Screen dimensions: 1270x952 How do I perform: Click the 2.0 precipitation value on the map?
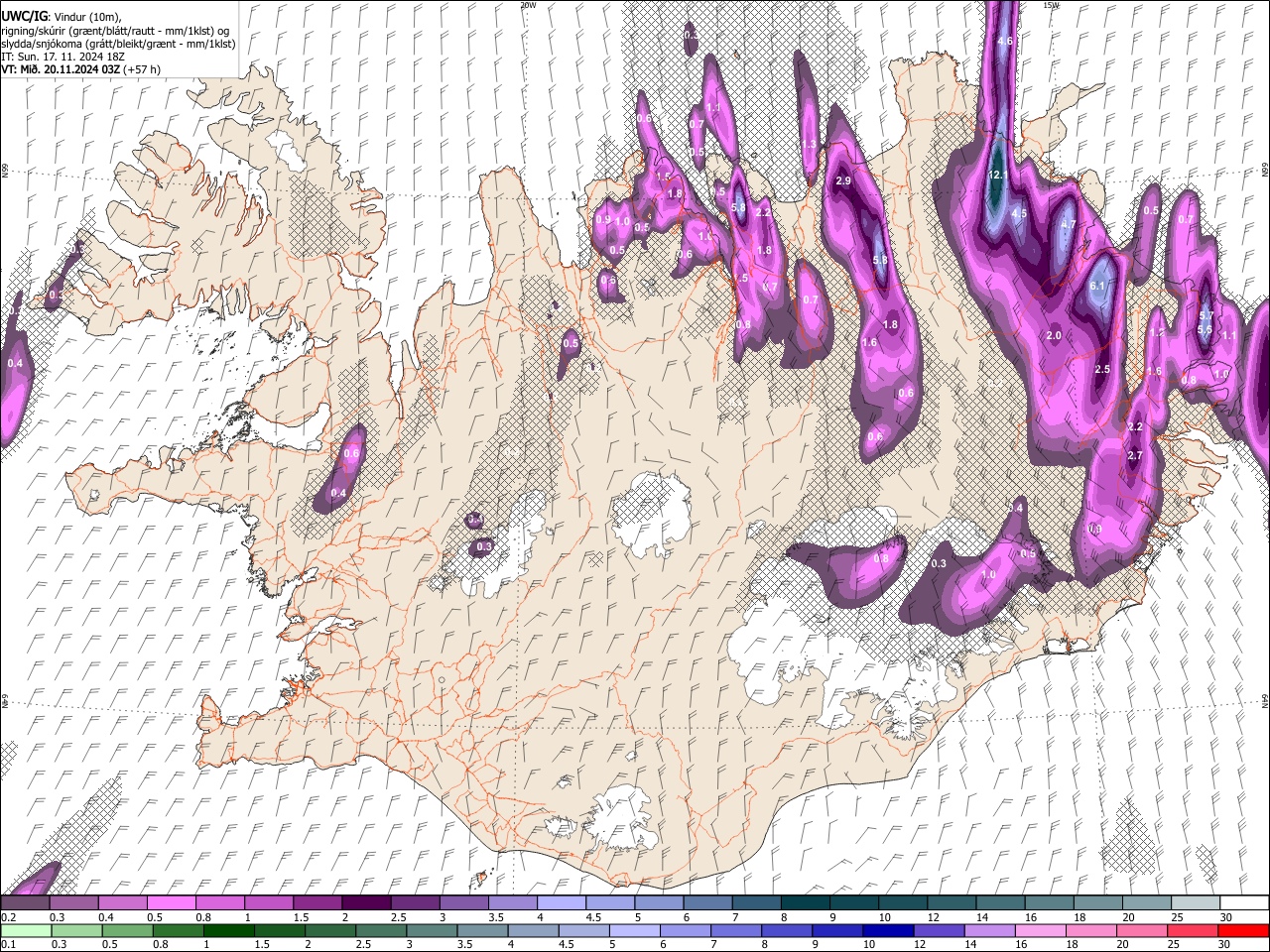point(1054,335)
